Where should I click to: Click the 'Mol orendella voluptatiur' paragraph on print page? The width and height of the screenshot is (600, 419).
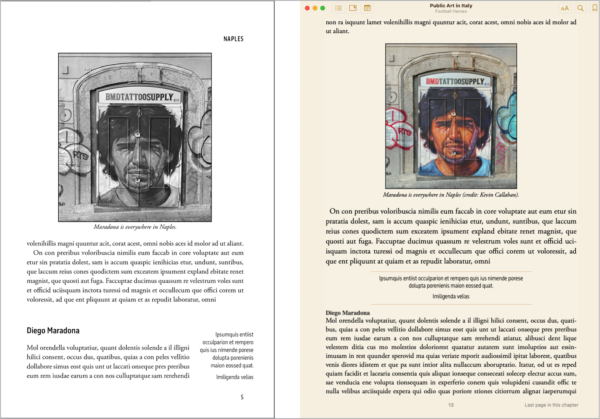point(108,362)
